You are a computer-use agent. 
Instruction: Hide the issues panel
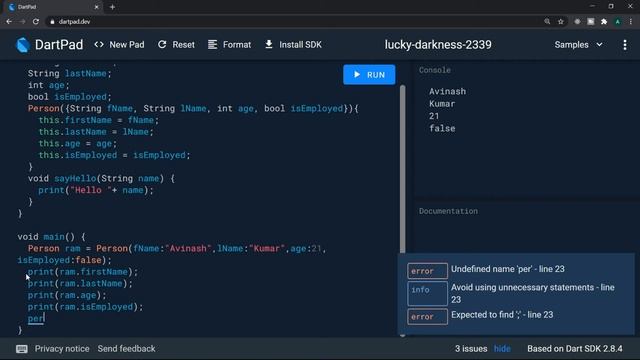pos(502,349)
